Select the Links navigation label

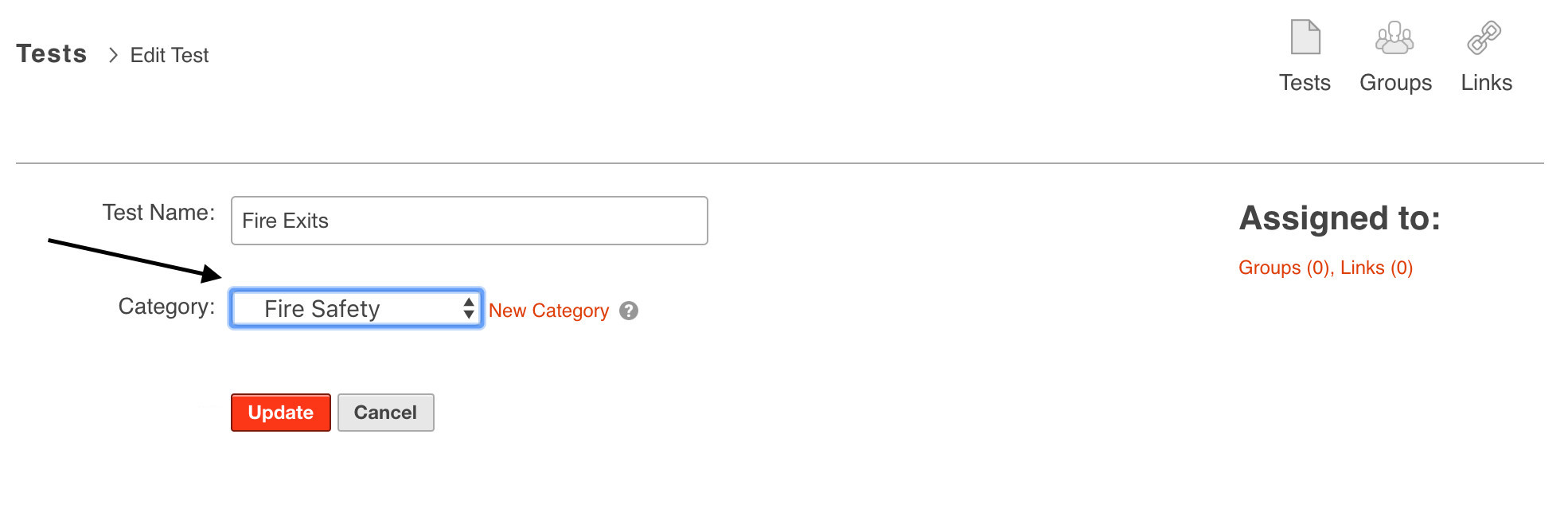point(1486,83)
